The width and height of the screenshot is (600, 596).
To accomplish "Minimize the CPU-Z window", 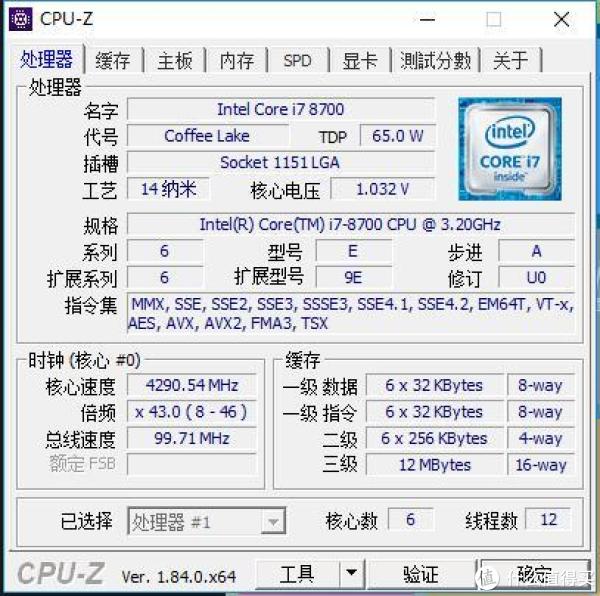I will point(427,19).
